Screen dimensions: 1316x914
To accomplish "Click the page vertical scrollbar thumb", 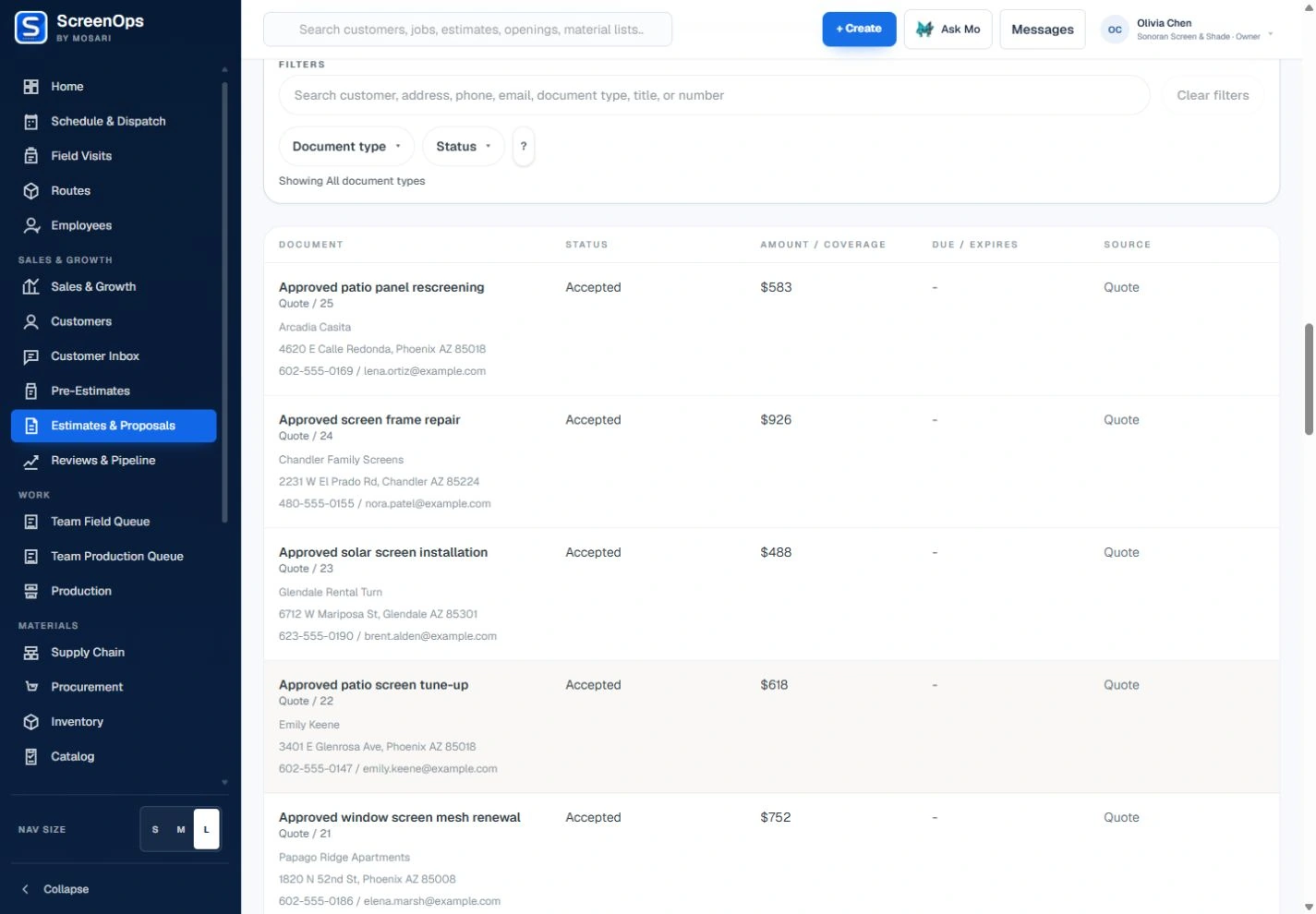I will (x=1309, y=379).
